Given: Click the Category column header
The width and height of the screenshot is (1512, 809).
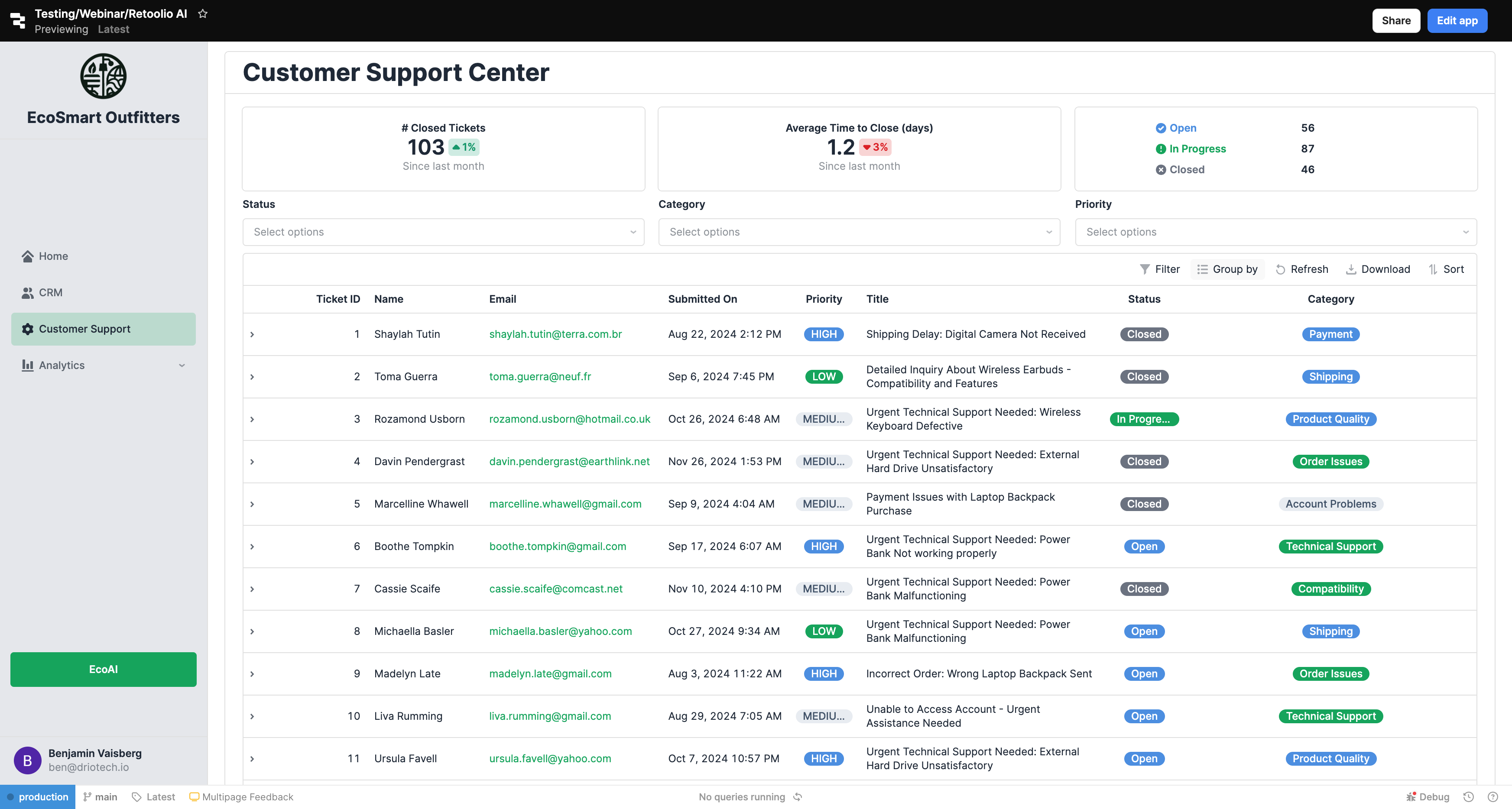Looking at the screenshot, I should [x=1330, y=299].
